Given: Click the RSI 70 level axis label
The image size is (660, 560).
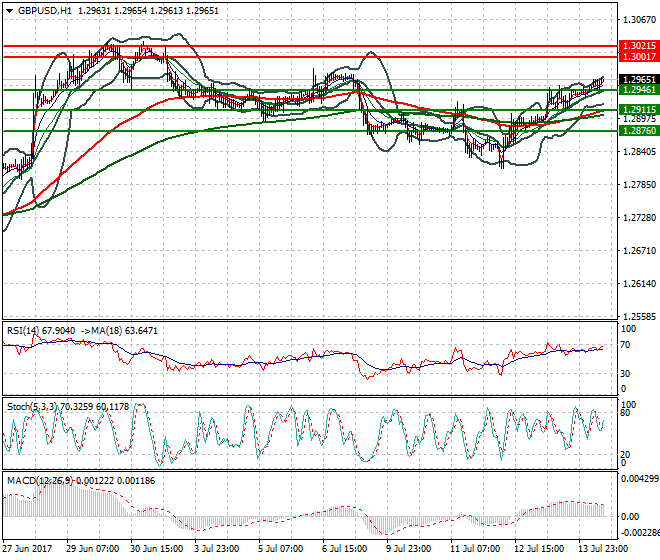Looking at the screenshot, I should click(x=626, y=345).
